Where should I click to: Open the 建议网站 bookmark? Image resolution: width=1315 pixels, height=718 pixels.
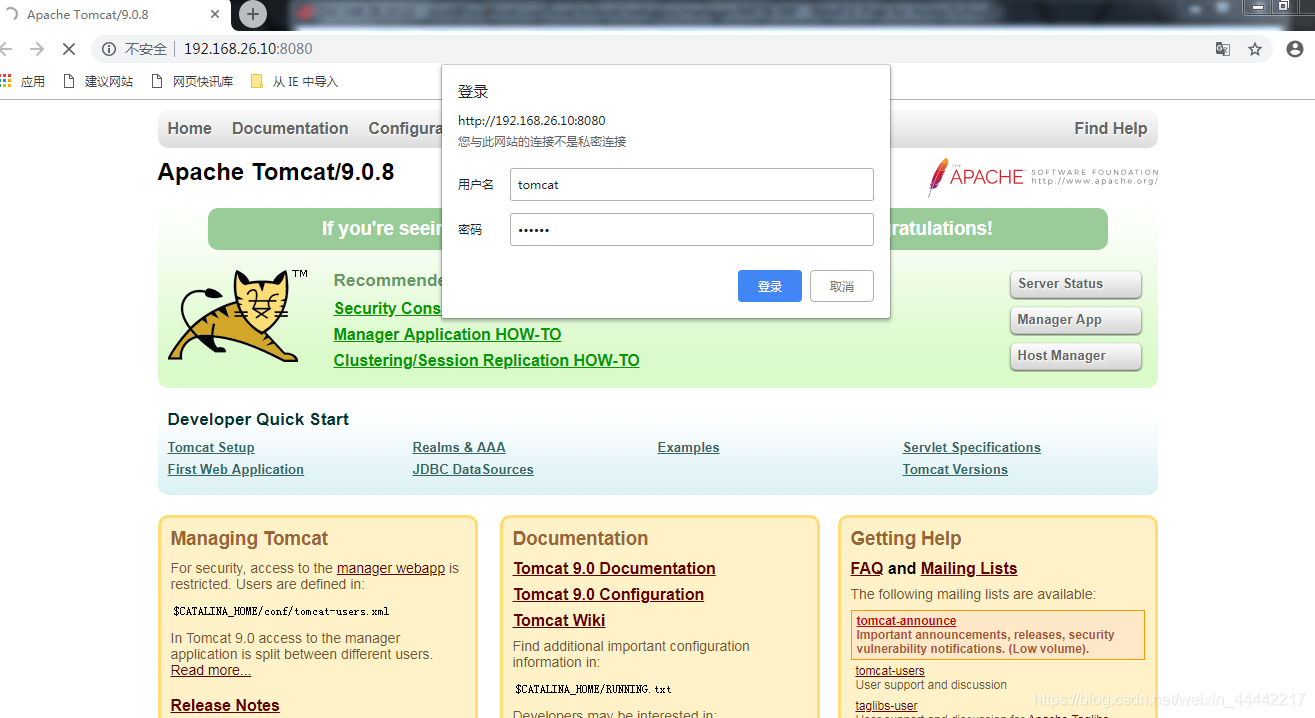click(x=98, y=81)
